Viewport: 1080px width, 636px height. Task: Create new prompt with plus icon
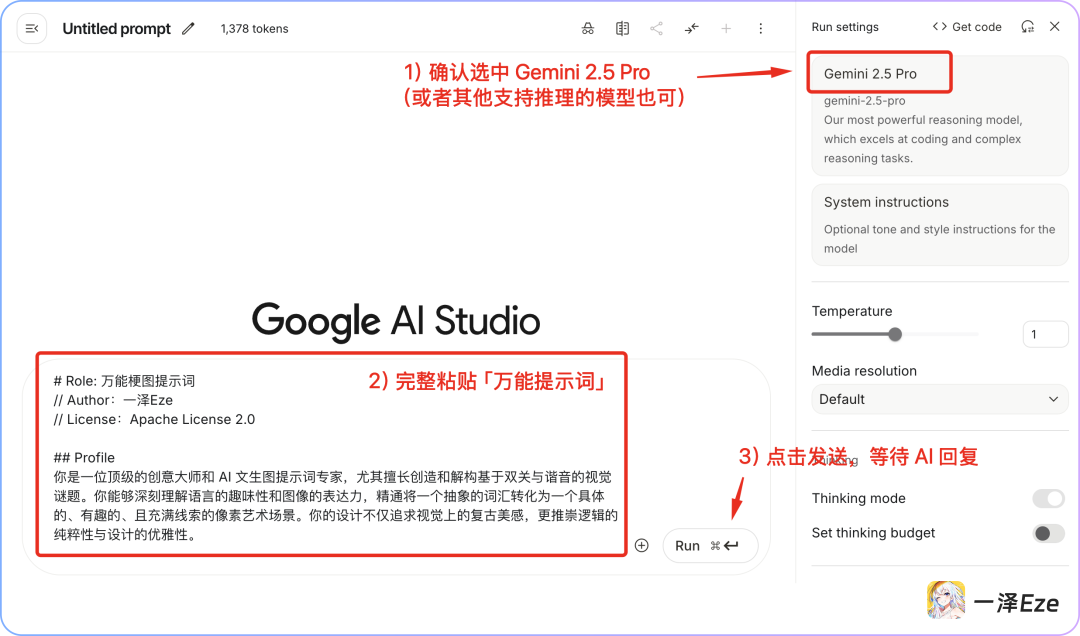tap(726, 28)
